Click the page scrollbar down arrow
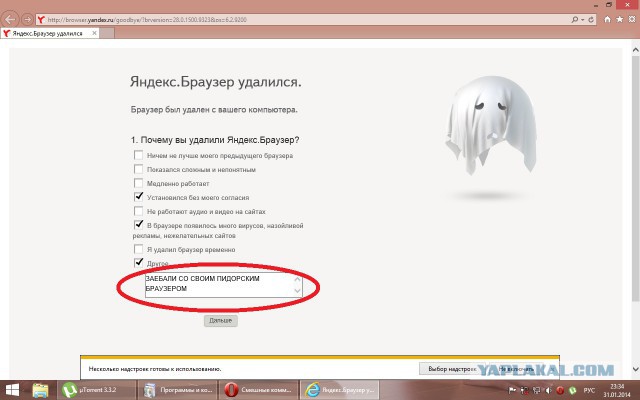640x400 pixels. 636,369
